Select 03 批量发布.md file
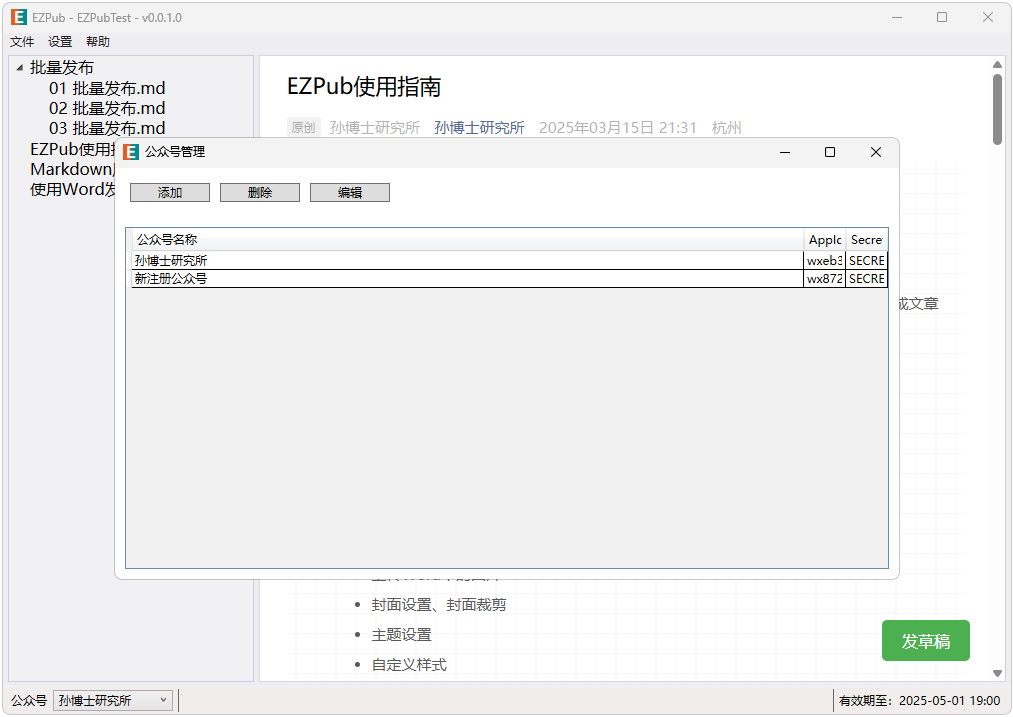1013x717 pixels. click(x=107, y=128)
